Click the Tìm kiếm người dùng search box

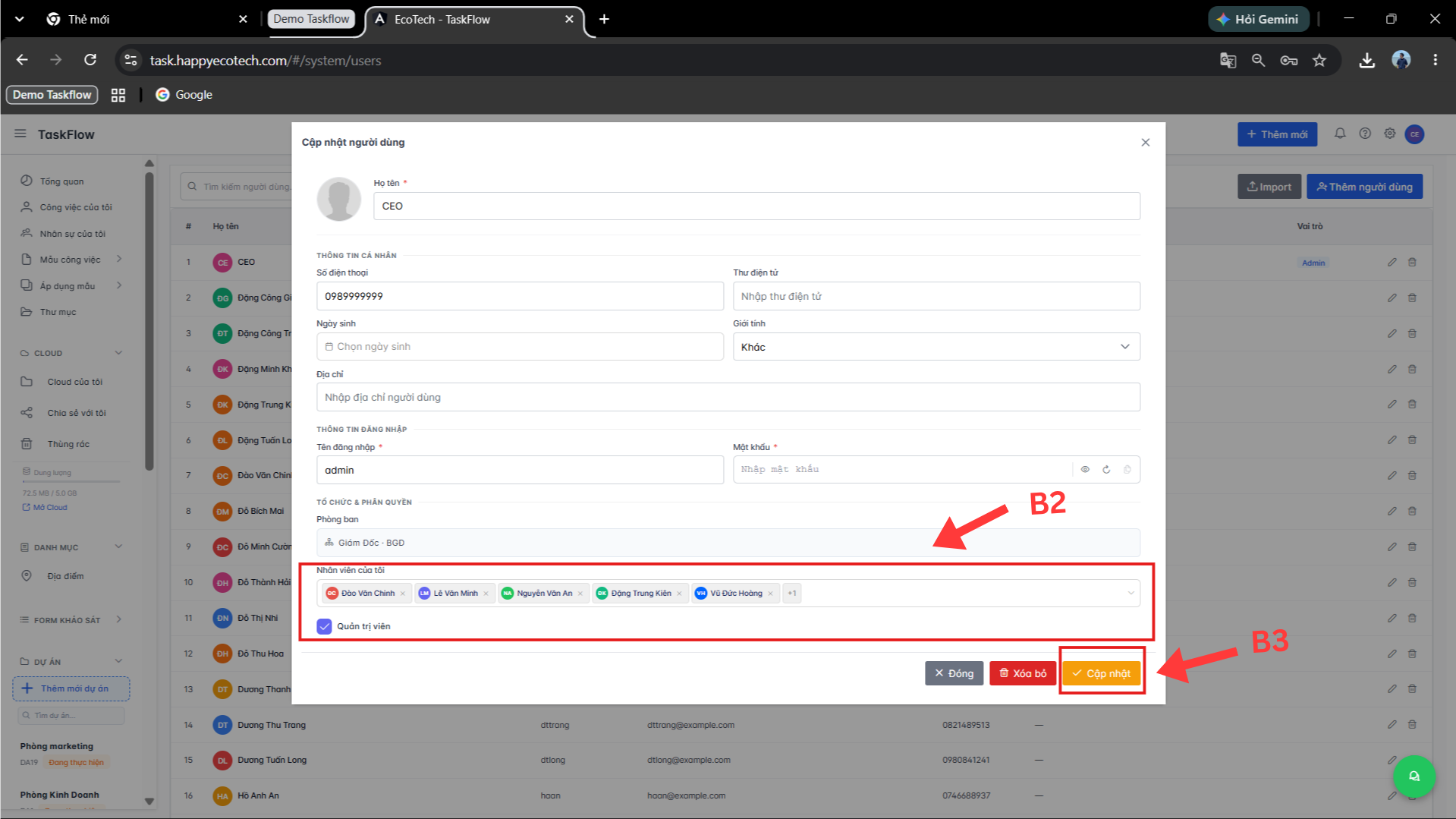coord(237,187)
